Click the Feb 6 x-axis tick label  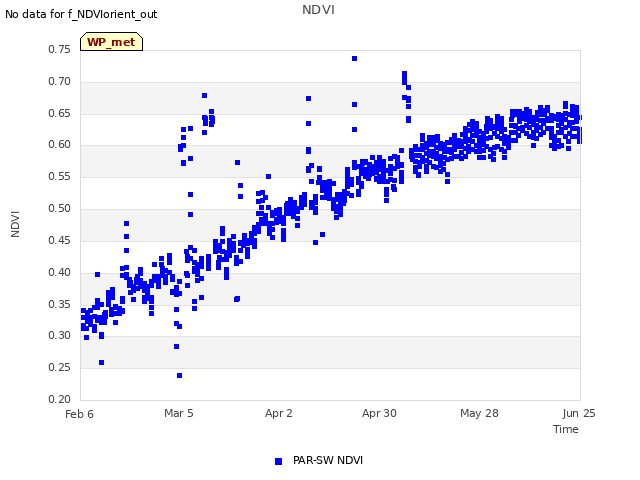79,414
